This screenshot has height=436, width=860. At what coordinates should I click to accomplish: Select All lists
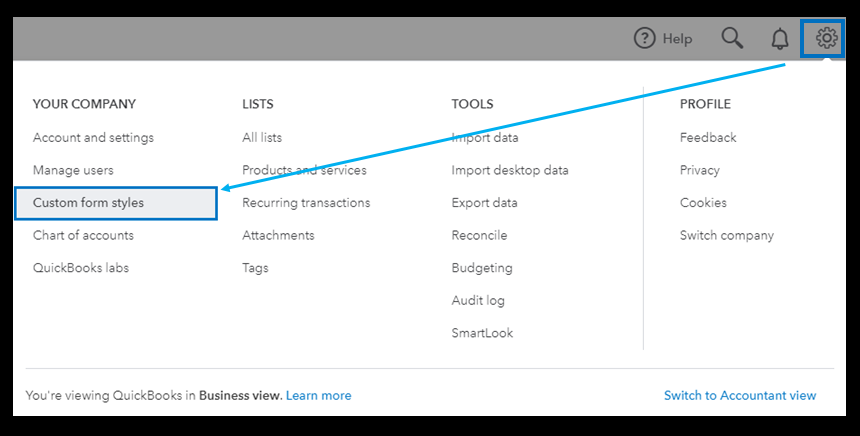(262, 138)
